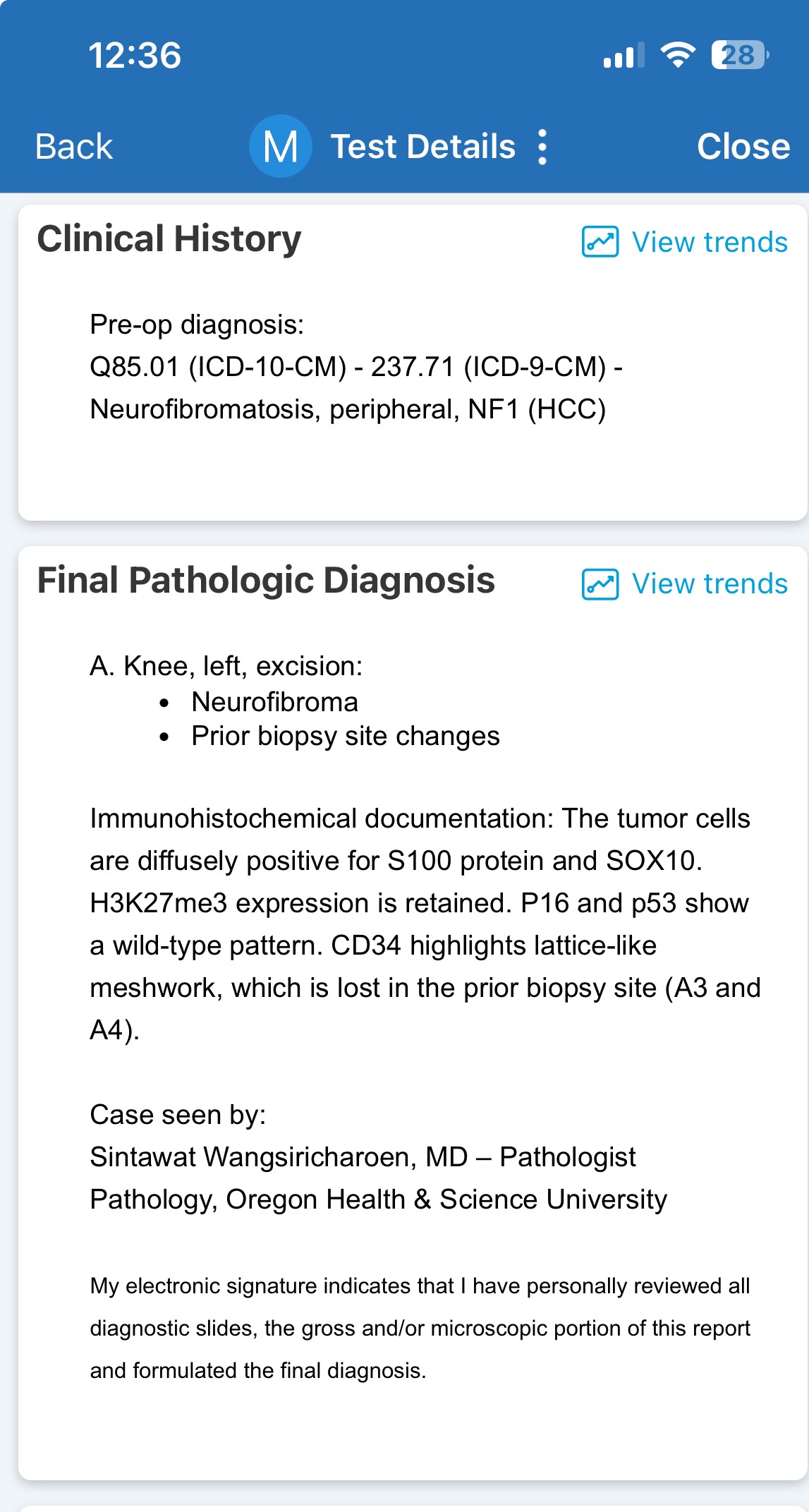
Task: Tap the Test Details title
Action: 423,147
